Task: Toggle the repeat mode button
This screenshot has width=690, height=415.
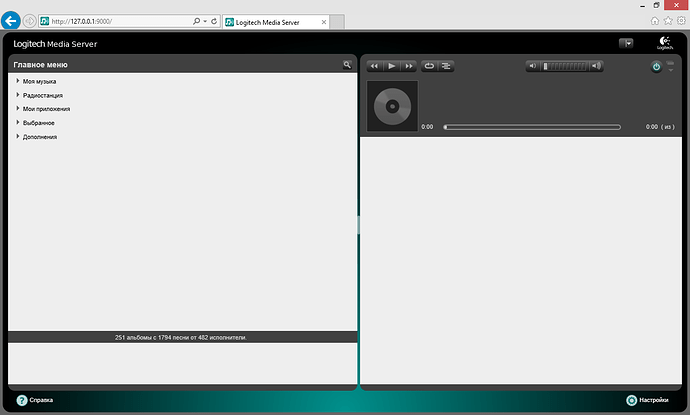Action: [x=429, y=66]
